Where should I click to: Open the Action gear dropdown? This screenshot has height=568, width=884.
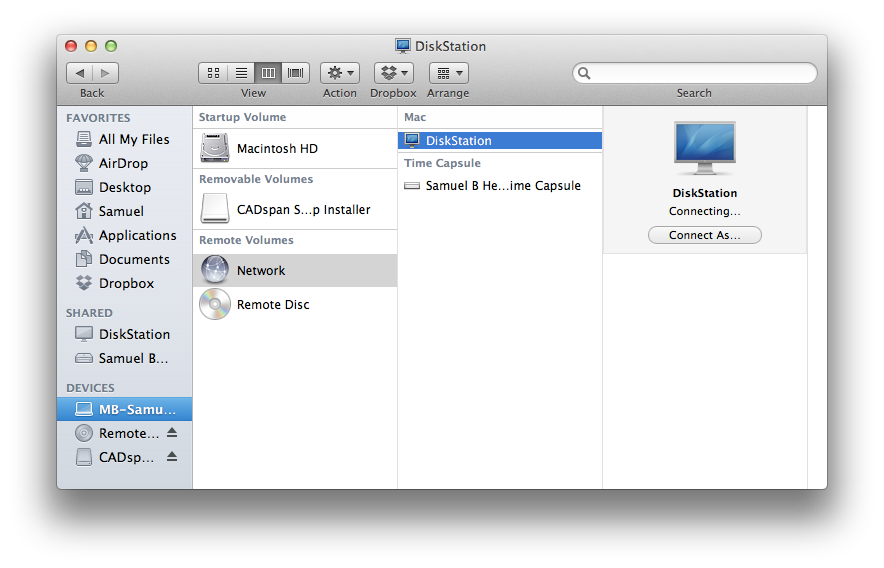(340, 73)
